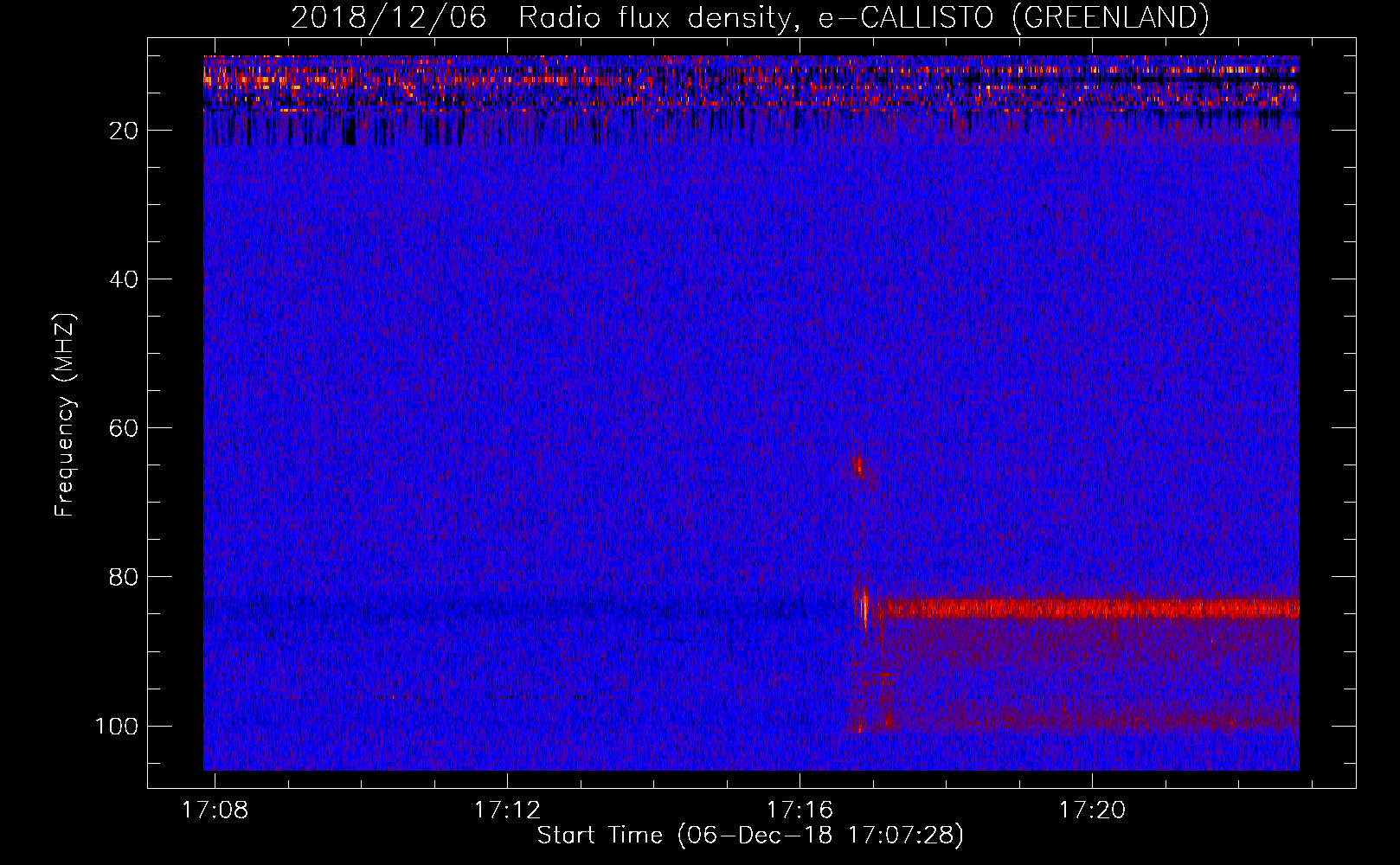Viewport: 1400px width, 865px height.
Task: Click the "Frequency (MHZ)" axis label
Action: (65, 414)
